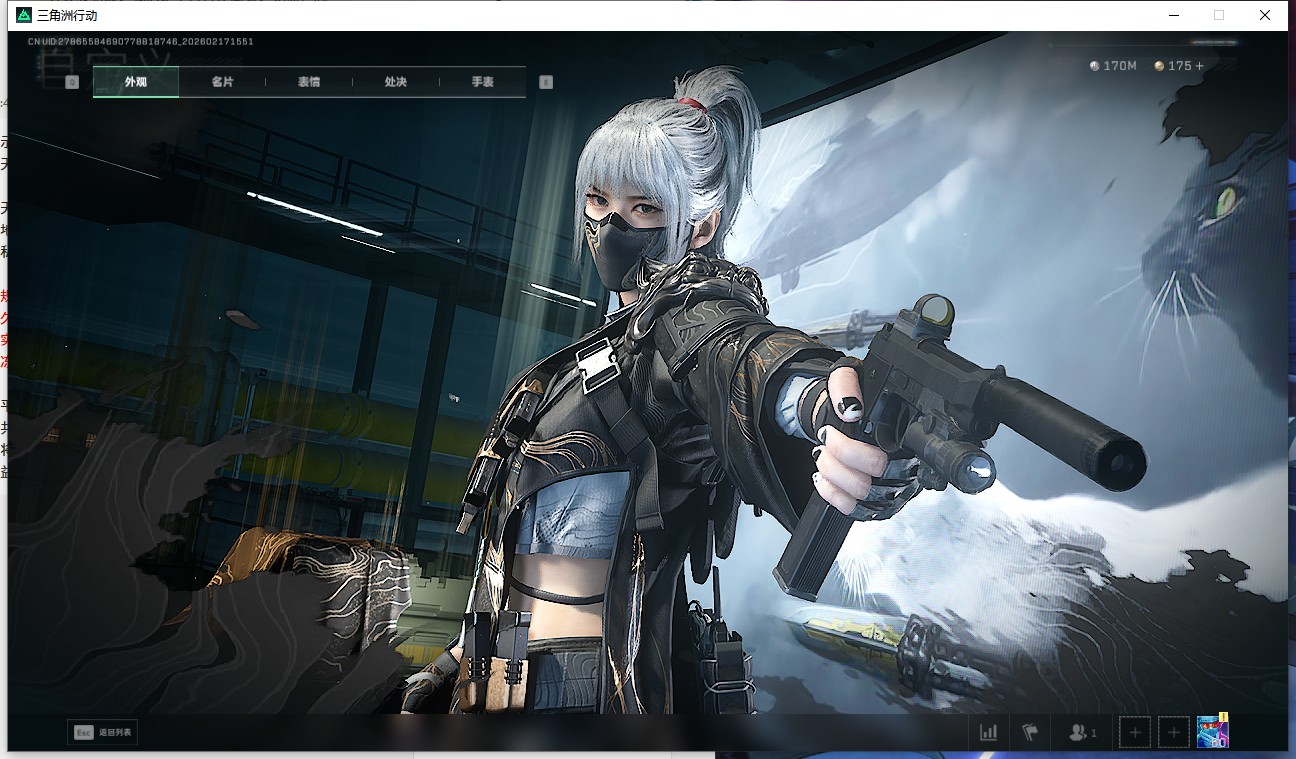Screen dimensions: 1296x759
Task: Select the 表情 tab
Action: click(309, 82)
